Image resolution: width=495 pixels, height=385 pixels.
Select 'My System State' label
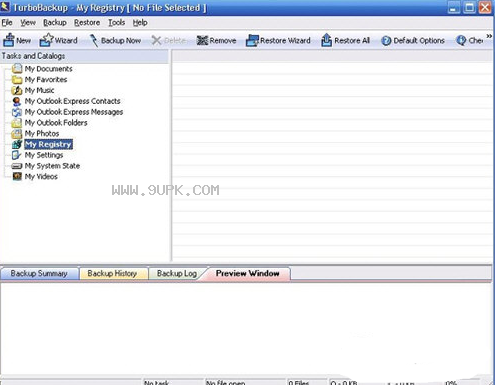tap(52, 166)
